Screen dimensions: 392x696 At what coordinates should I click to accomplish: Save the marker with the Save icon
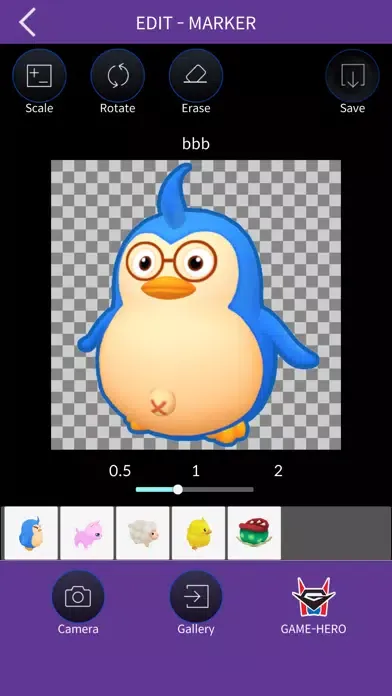coord(352,75)
